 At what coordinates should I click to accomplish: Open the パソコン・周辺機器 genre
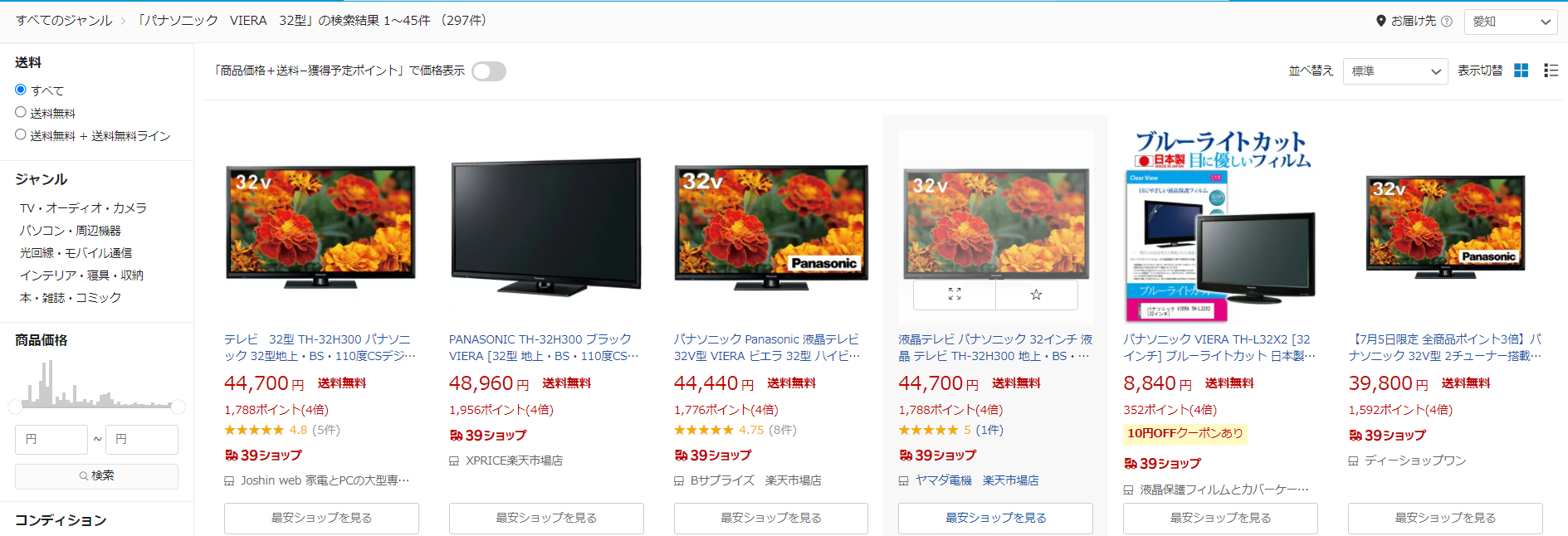click(71, 231)
